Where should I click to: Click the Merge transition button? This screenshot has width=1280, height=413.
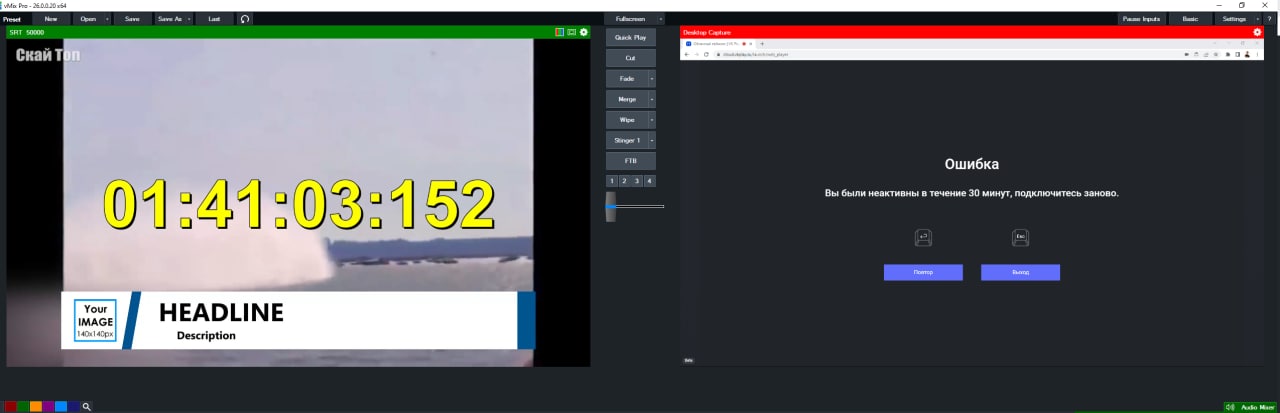coord(627,99)
